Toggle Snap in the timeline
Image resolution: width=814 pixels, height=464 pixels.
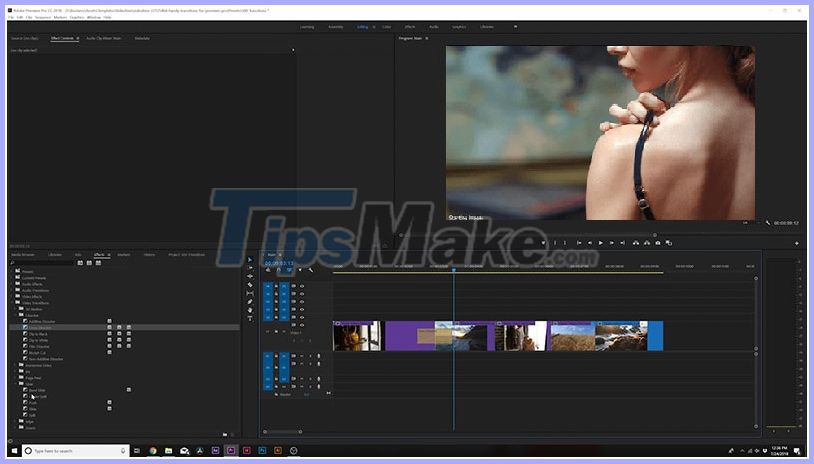click(279, 270)
